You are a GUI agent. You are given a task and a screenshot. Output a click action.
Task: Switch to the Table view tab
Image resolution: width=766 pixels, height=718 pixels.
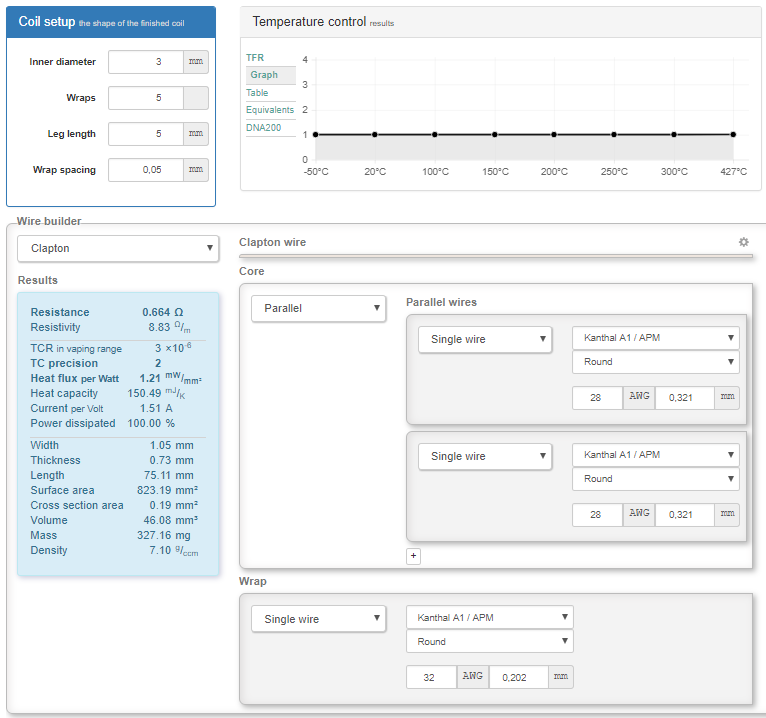257,92
